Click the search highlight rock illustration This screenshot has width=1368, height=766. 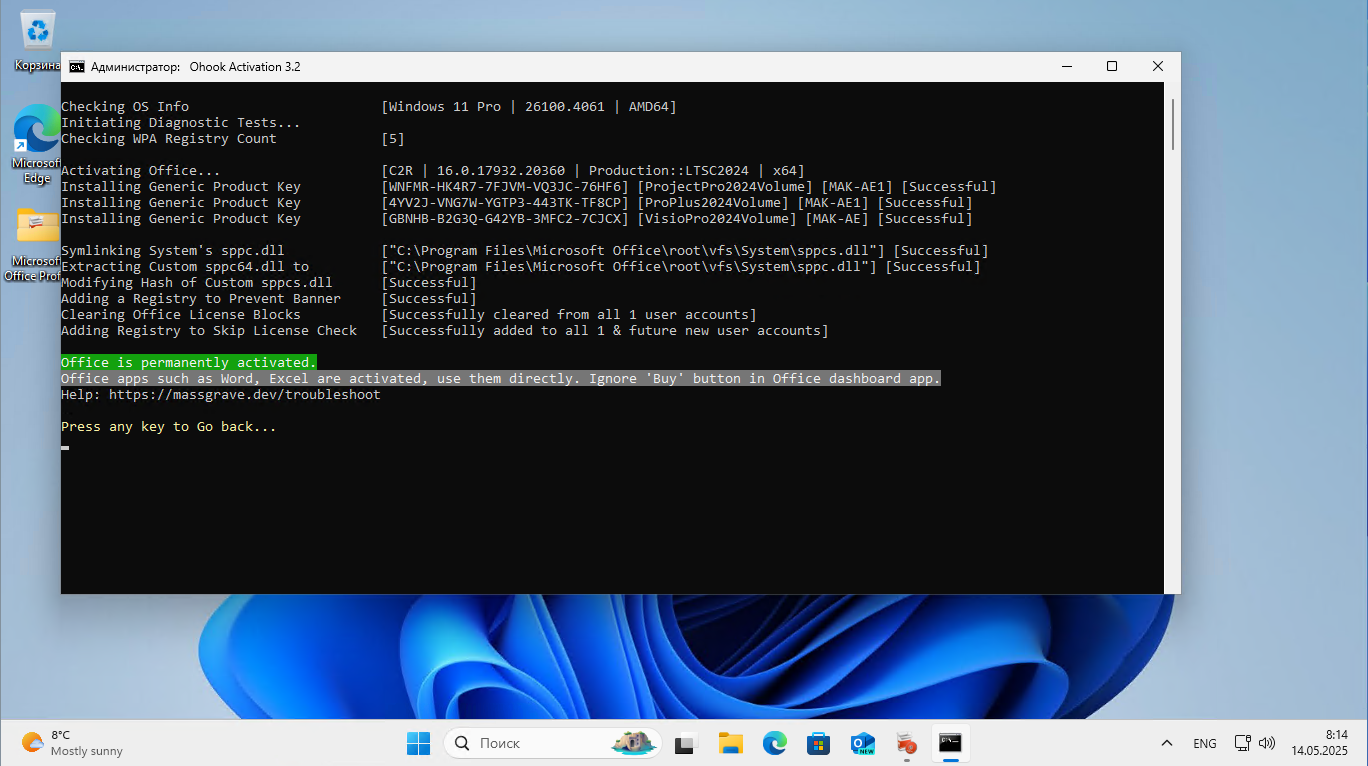(x=635, y=743)
